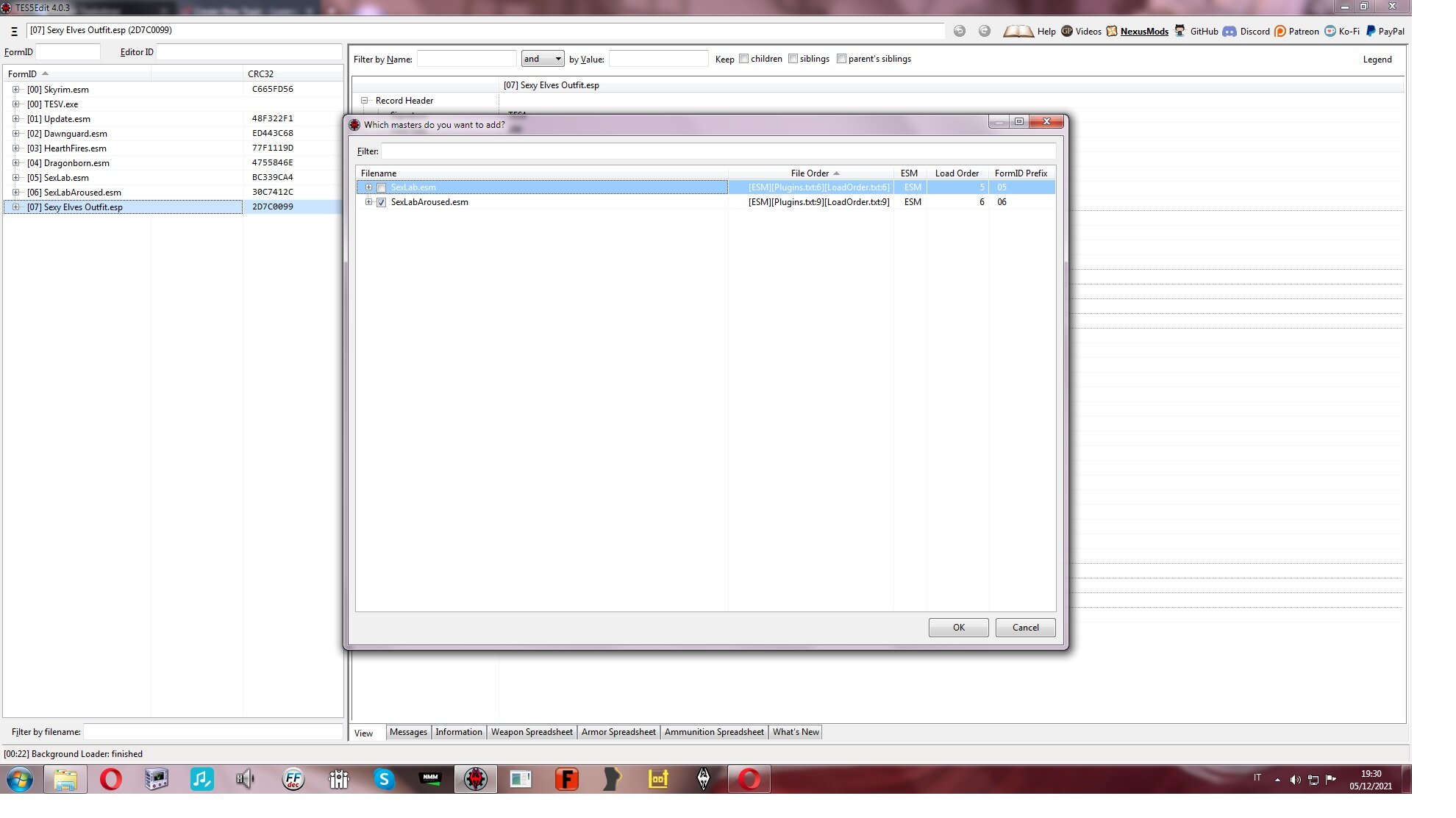1456x818 pixels.
Task: Uncheck the SexLabAroused.esm master checkbox
Action: pyautogui.click(x=381, y=202)
